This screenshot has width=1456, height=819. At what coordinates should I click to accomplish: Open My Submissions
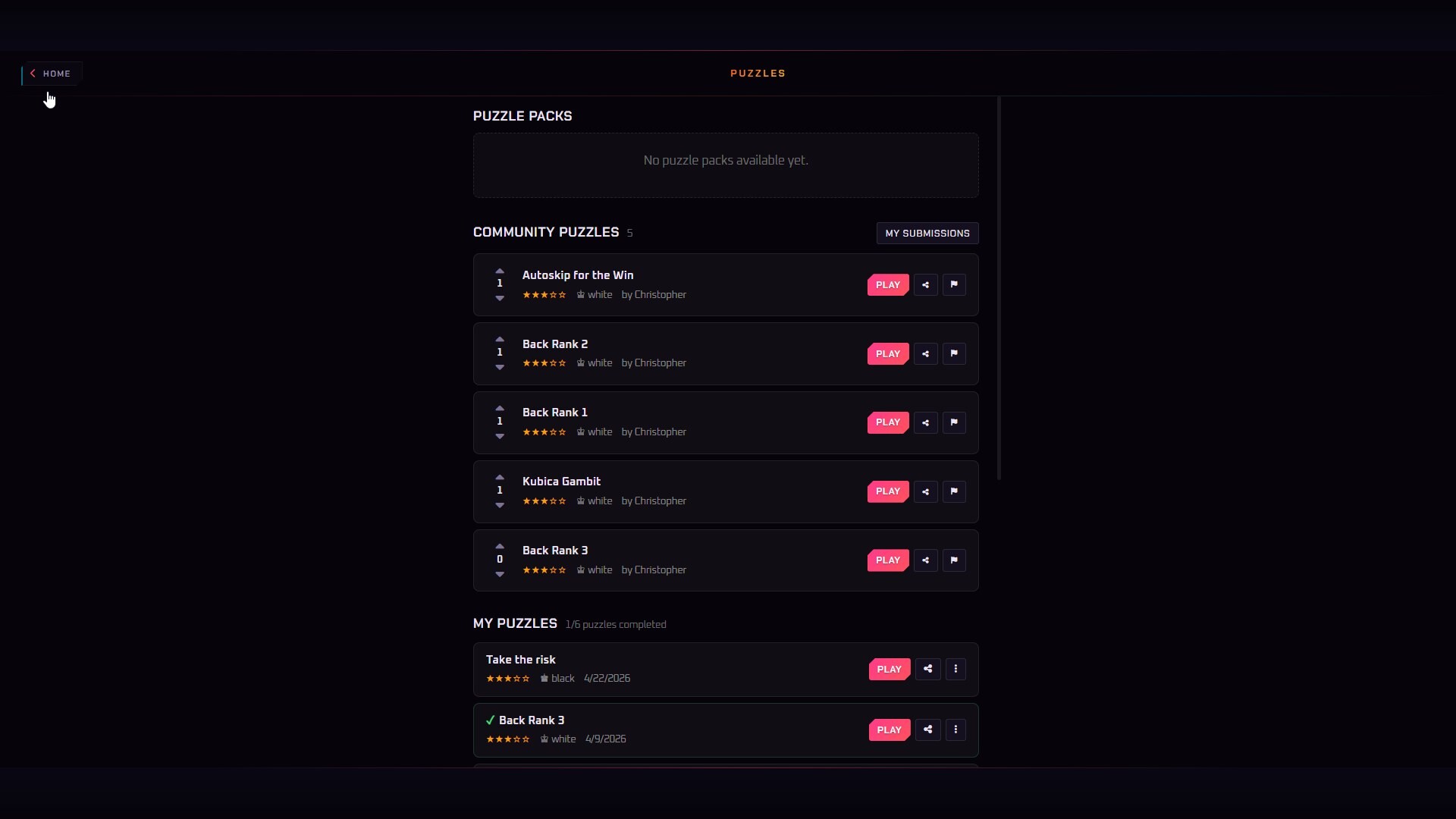(927, 233)
